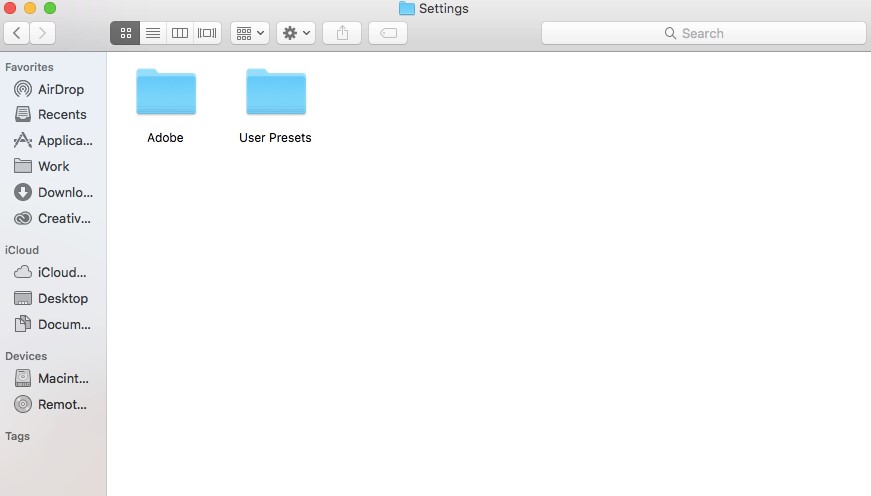Click in the Search field
This screenshot has width=871, height=496.
[x=703, y=33]
